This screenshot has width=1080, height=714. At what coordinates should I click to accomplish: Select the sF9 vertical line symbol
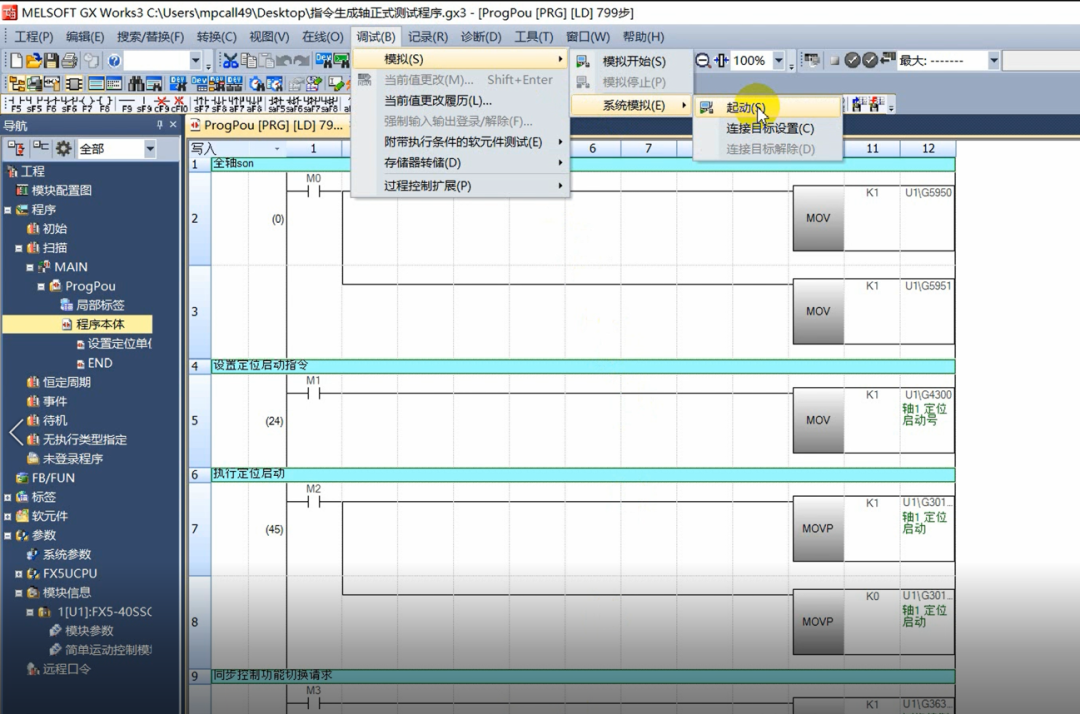[144, 105]
